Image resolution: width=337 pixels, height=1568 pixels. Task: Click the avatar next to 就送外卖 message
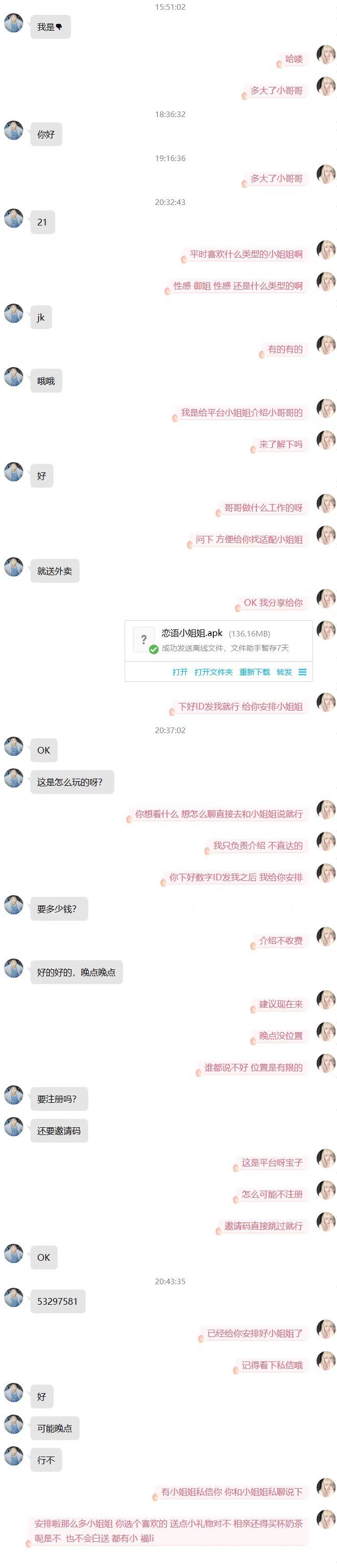point(13,567)
